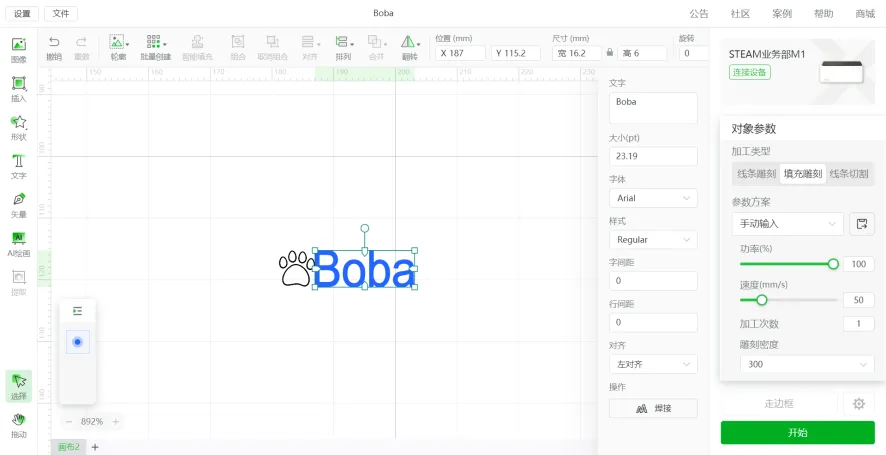Zoom out with the minus button
This screenshot has height=455, width=886.
tap(69, 422)
